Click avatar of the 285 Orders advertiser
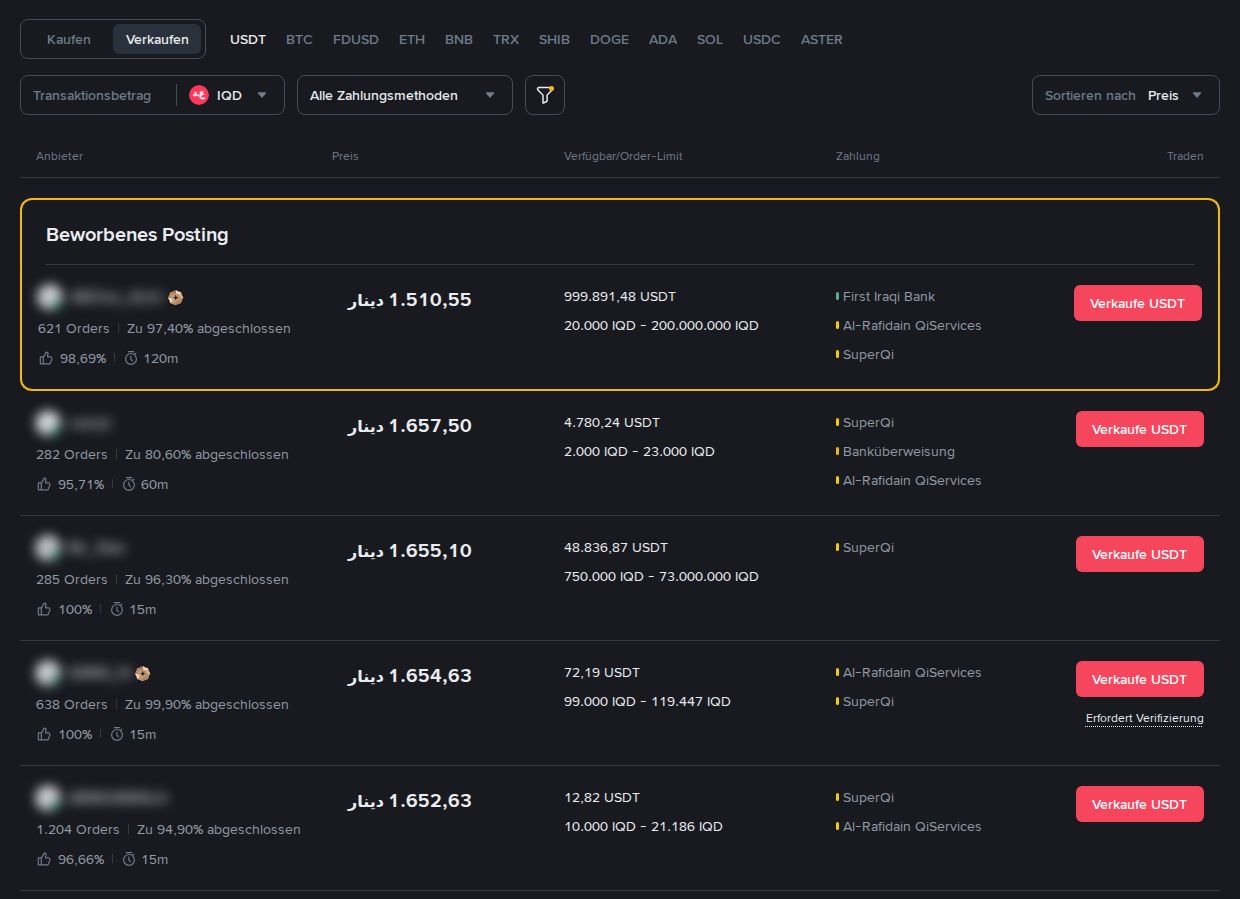Image resolution: width=1240 pixels, height=899 pixels. 48,547
